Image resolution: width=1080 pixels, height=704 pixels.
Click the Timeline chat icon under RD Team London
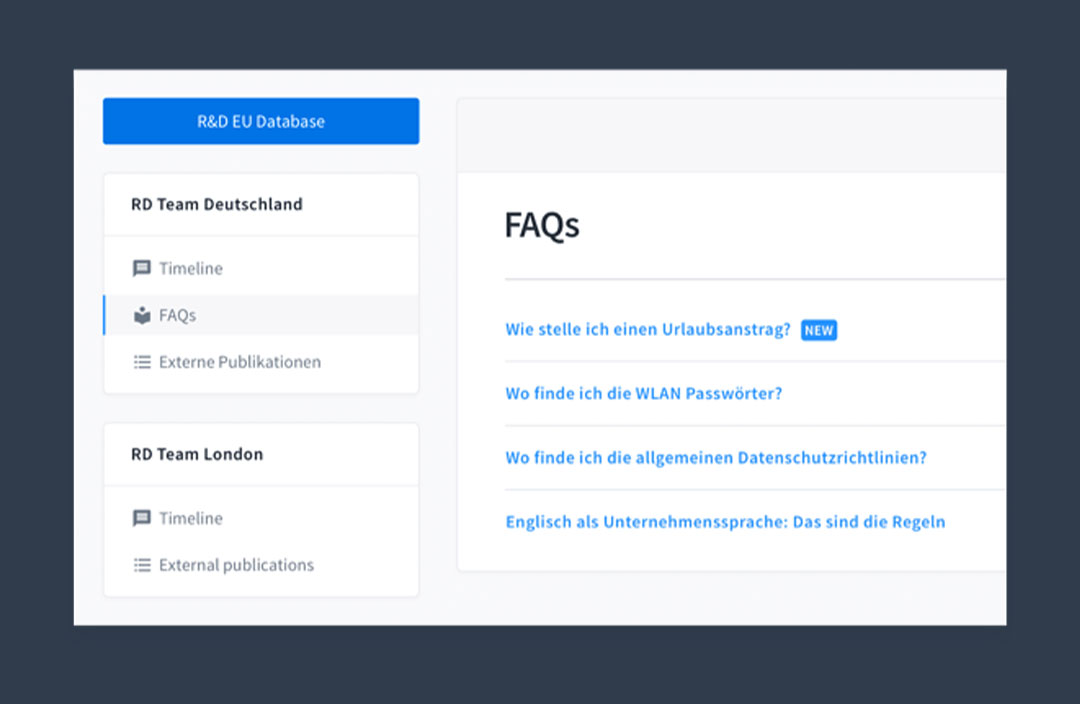point(142,518)
